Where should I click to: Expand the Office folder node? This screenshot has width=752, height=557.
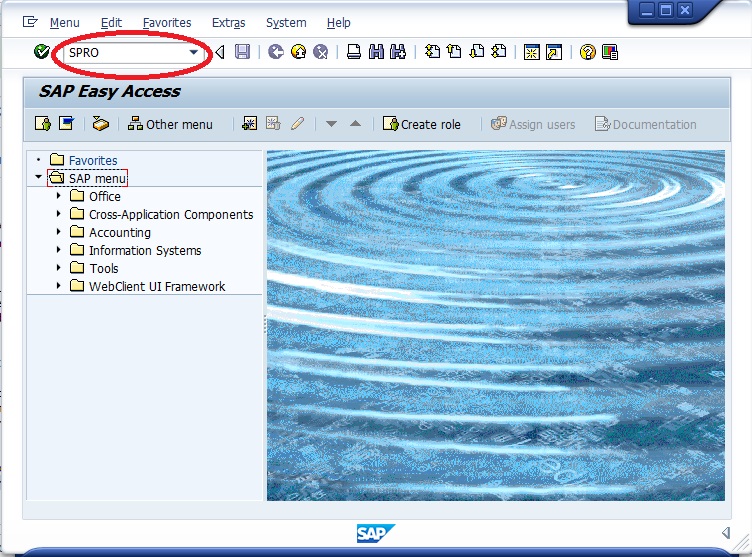point(59,196)
